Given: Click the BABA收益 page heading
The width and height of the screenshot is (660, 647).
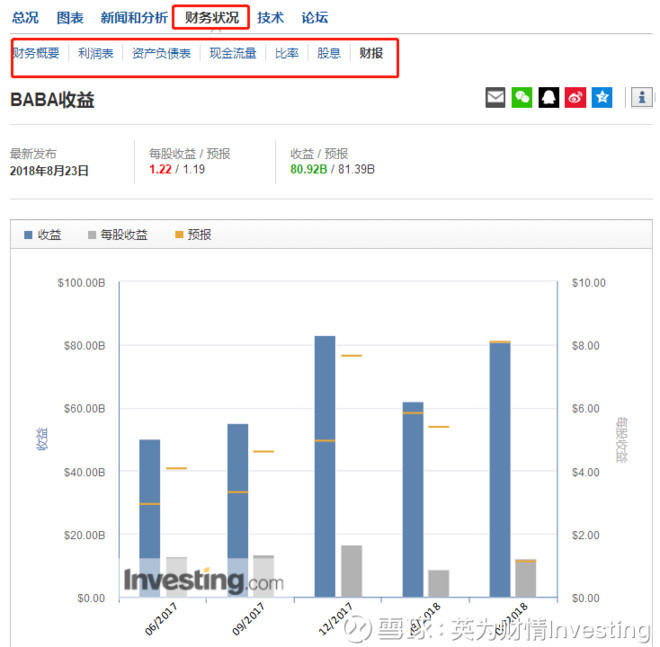Looking at the screenshot, I should (x=52, y=100).
